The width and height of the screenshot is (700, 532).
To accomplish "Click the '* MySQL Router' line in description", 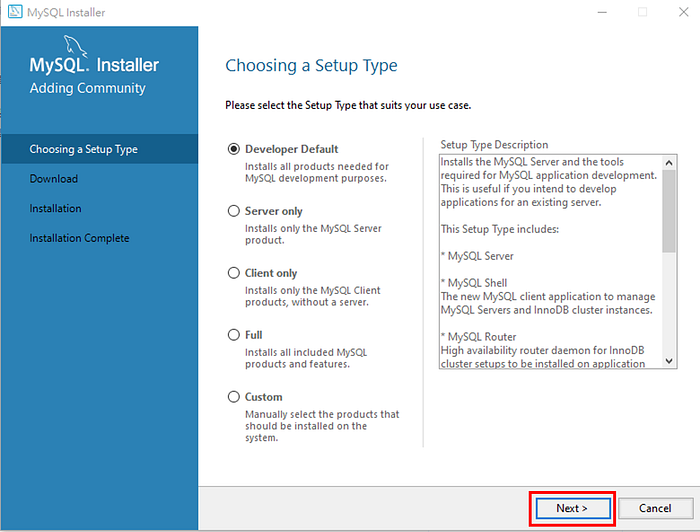I will pos(479,337).
